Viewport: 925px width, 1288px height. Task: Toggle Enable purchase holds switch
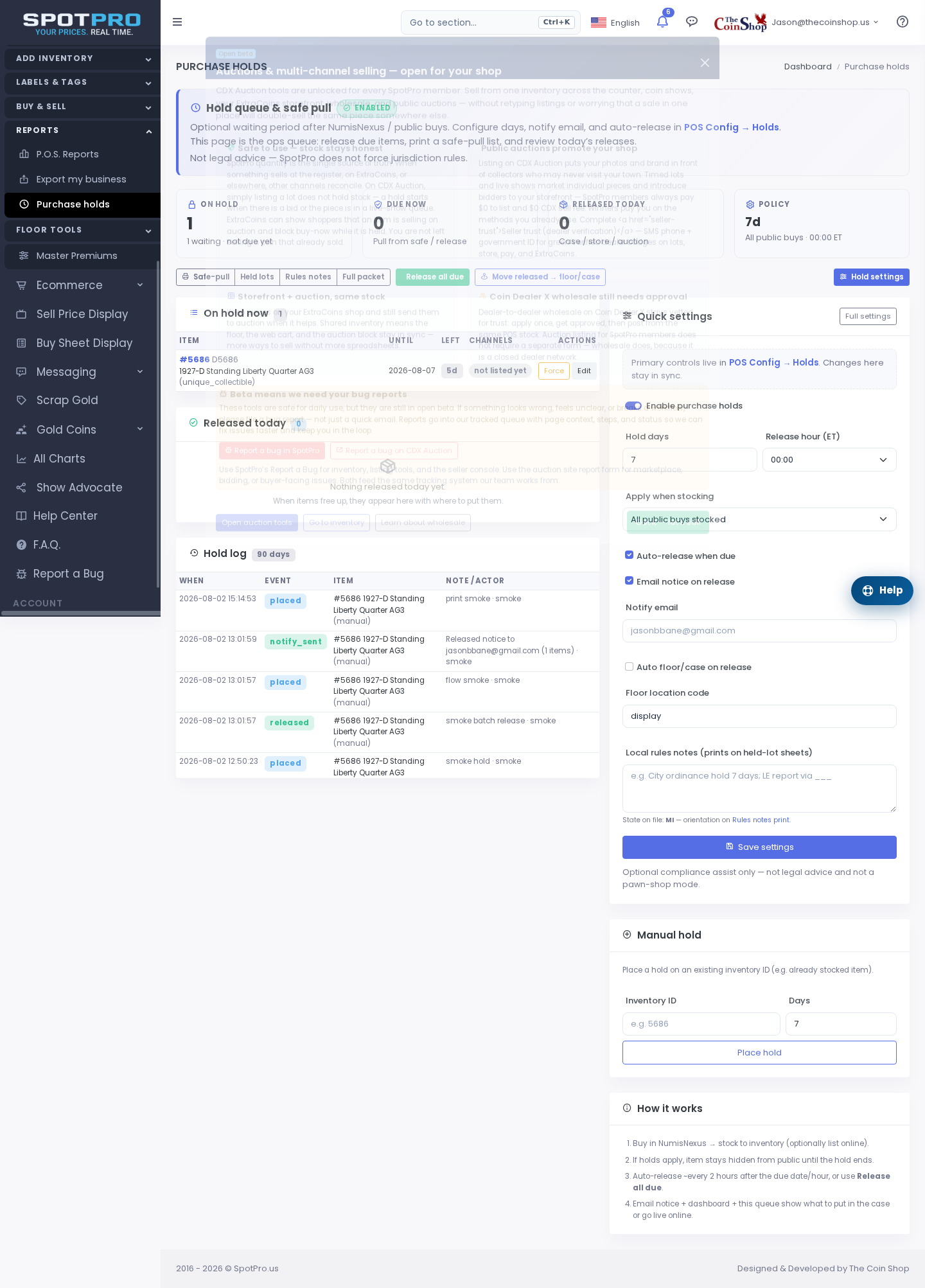pyautogui.click(x=633, y=406)
